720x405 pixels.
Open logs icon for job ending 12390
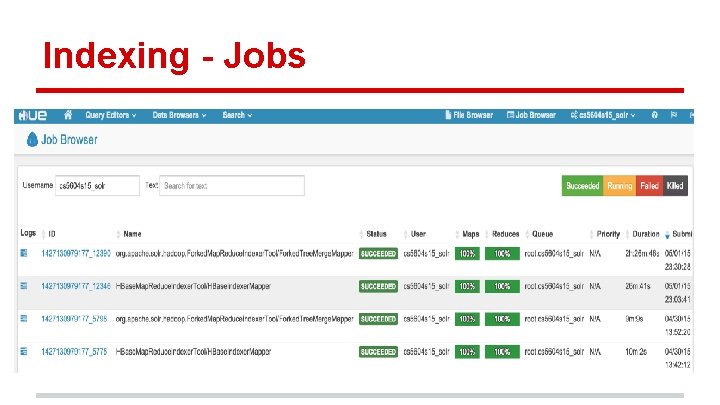pos(24,253)
